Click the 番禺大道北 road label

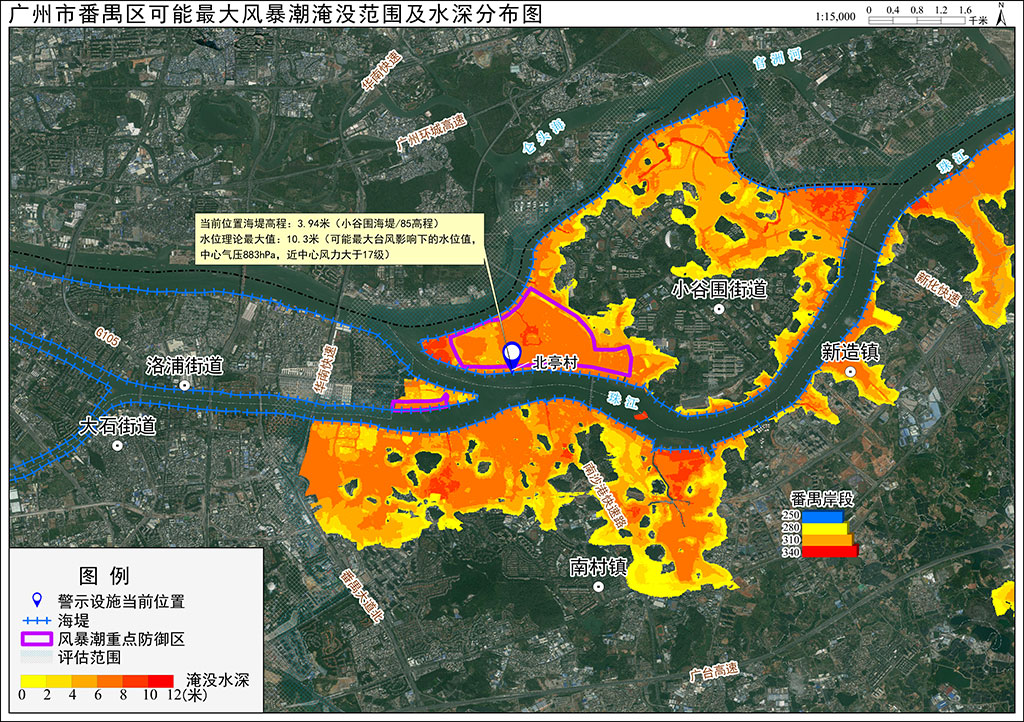(362, 596)
